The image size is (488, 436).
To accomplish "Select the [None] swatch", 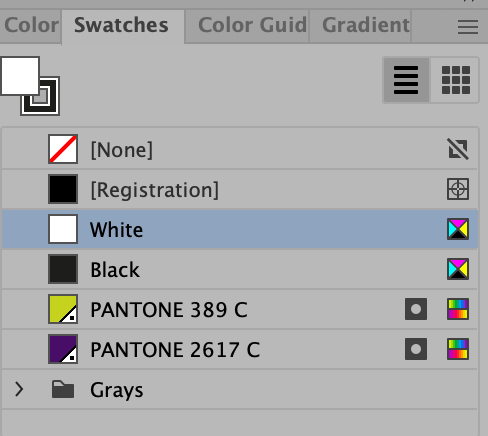I will (240, 149).
